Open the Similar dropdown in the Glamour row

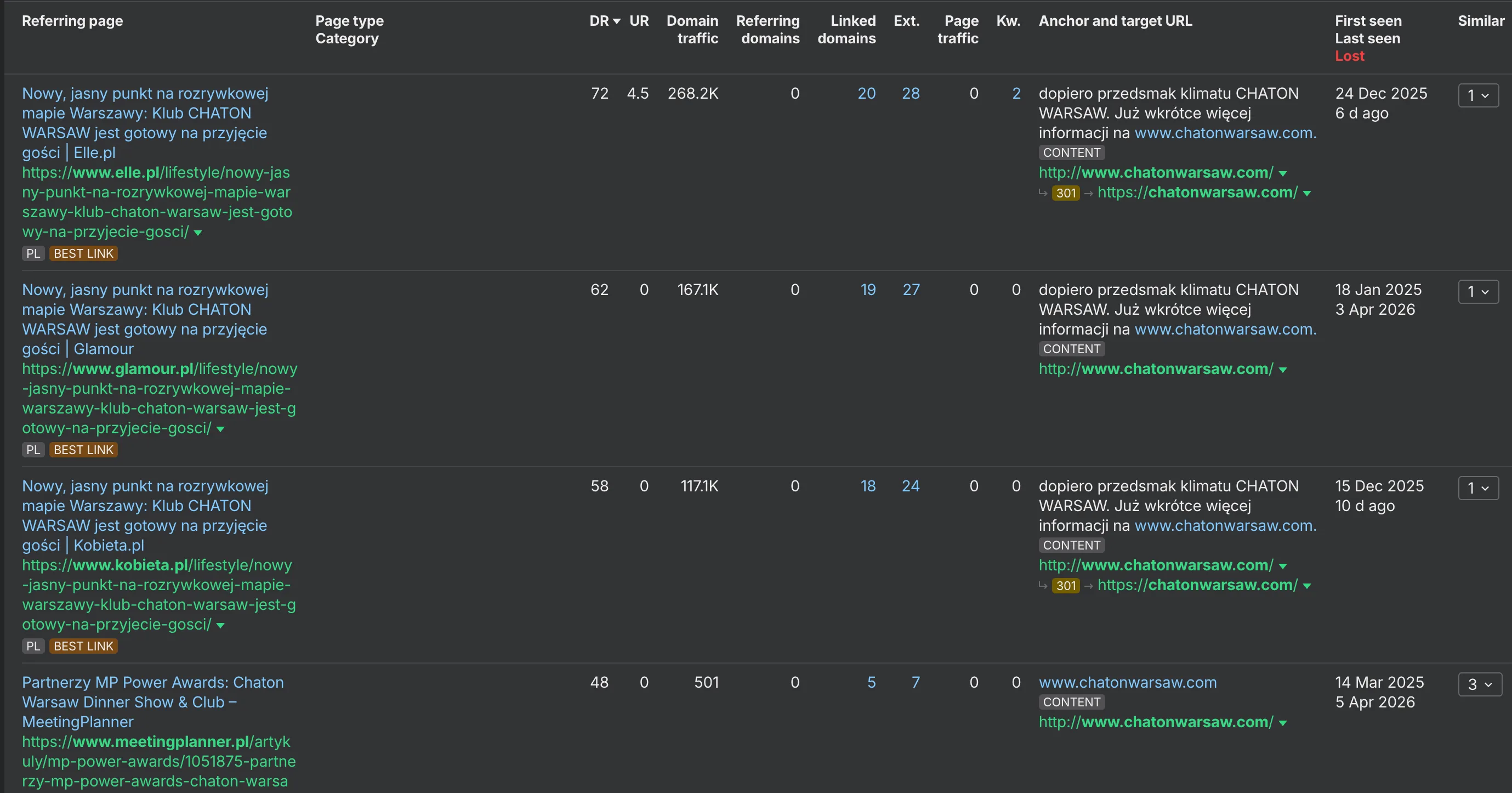[x=1478, y=292]
